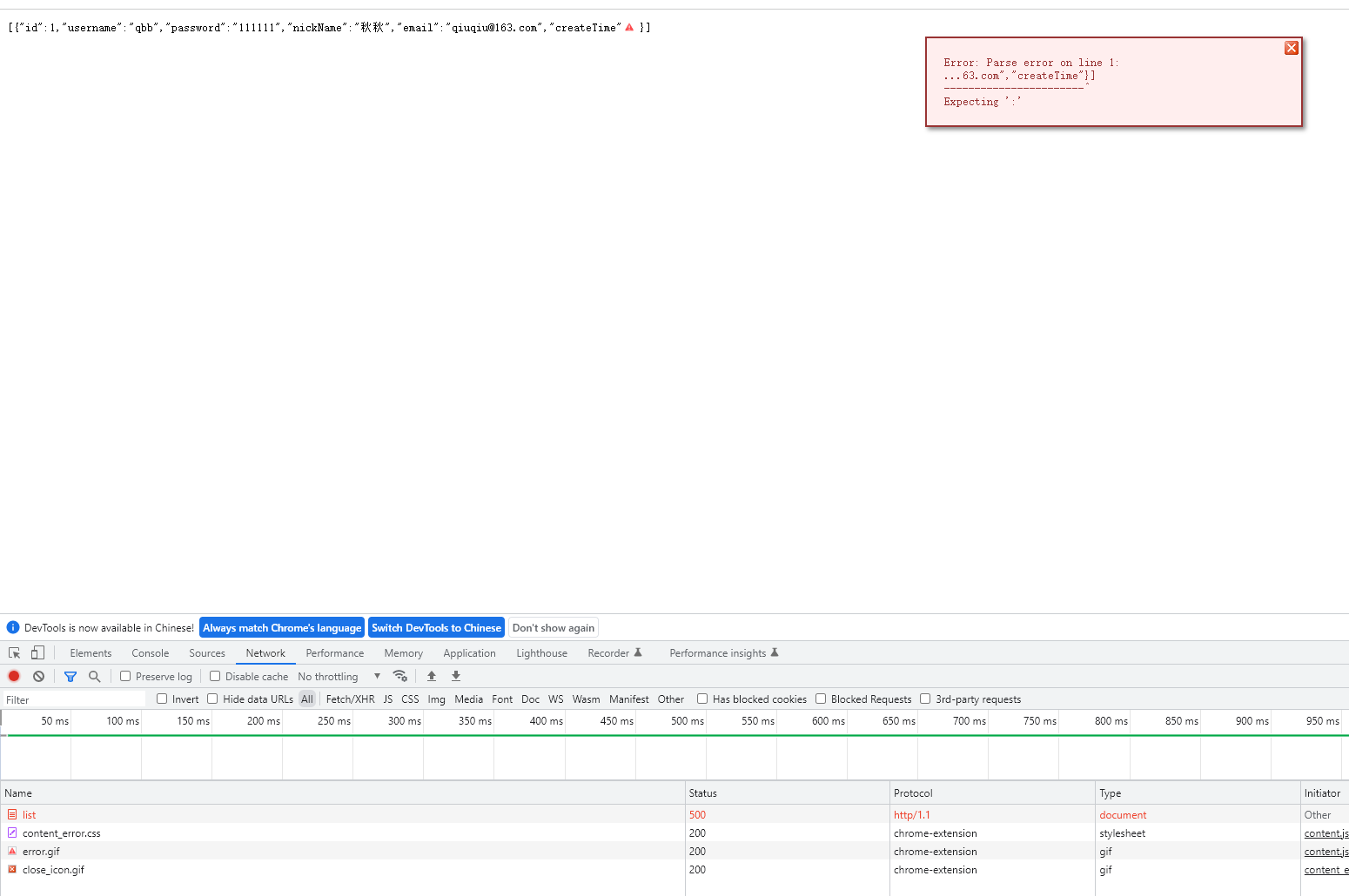Click Don't show again button
The height and width of the screenshot is (896, 1349).
click(x=553, y=627)
